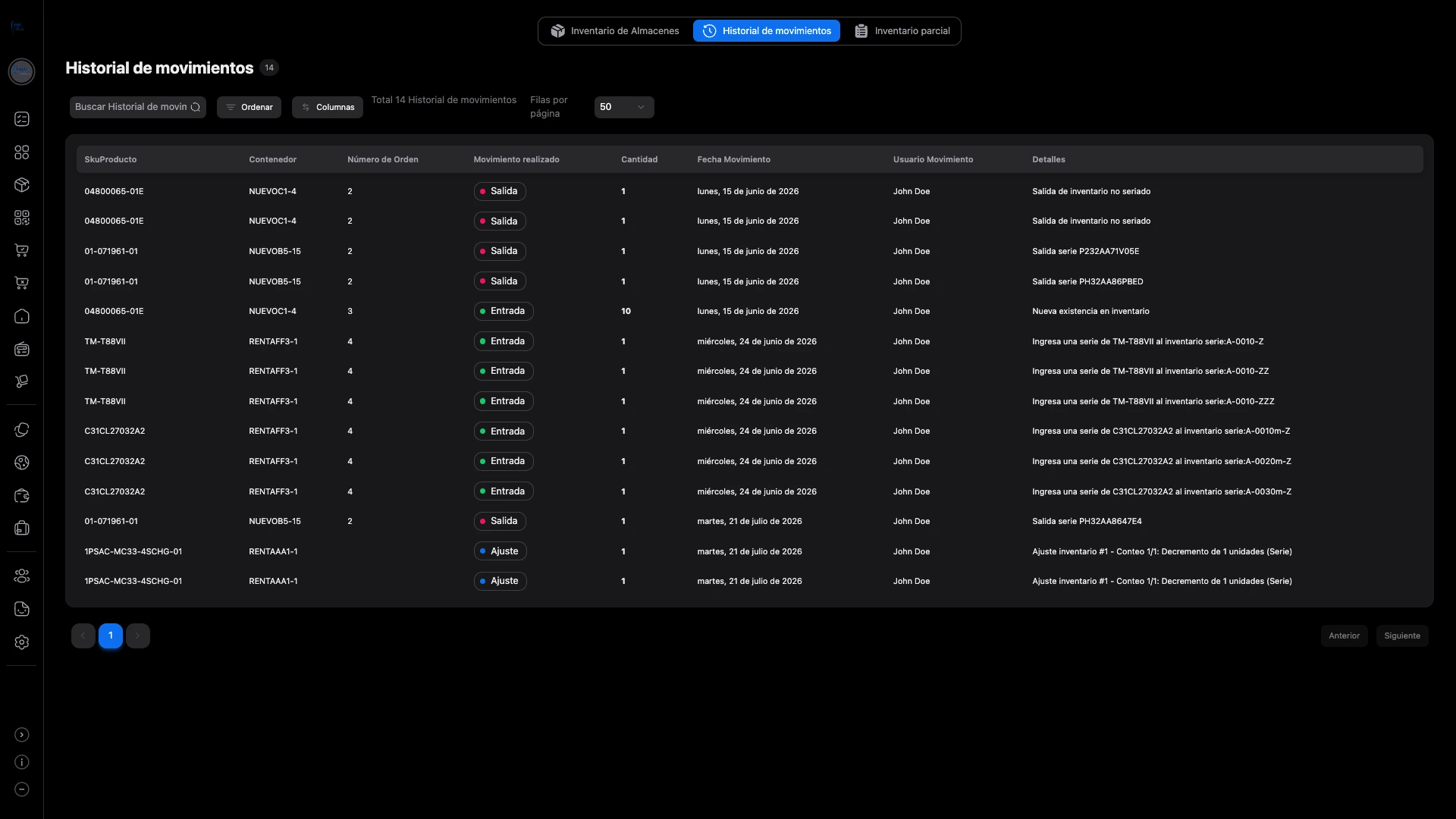Click the SkuProducto column header

point(111,159)
